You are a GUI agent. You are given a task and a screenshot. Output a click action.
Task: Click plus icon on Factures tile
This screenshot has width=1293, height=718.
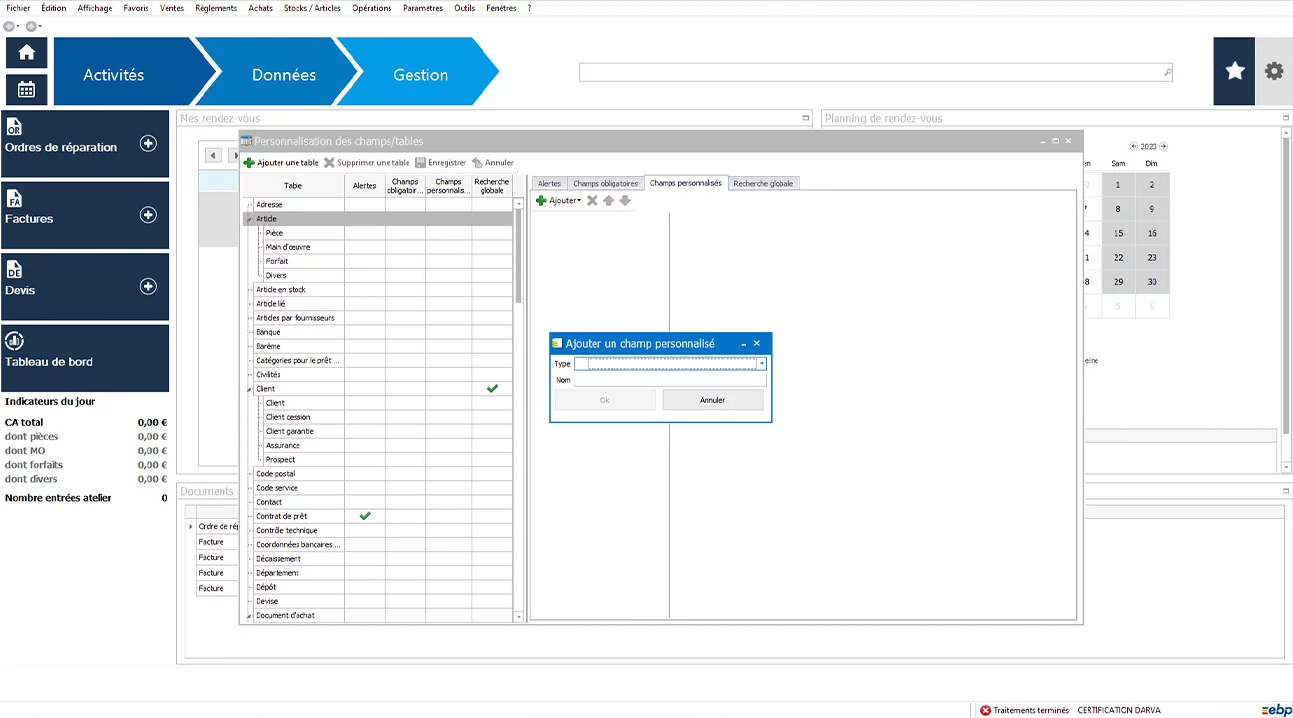click(148, 215)
